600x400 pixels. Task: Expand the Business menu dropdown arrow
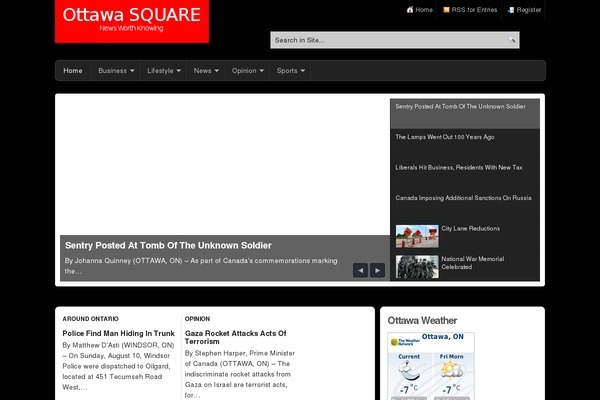(132, 71)
